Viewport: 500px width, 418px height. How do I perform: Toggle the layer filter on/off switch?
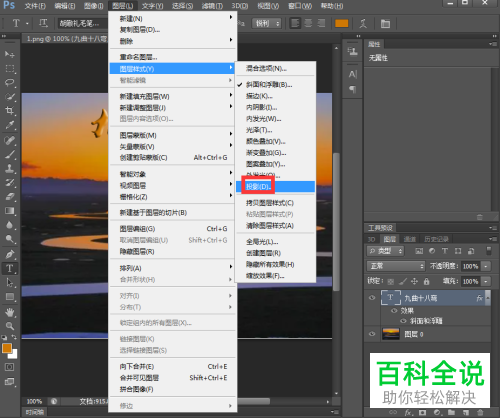coord(489,251)
